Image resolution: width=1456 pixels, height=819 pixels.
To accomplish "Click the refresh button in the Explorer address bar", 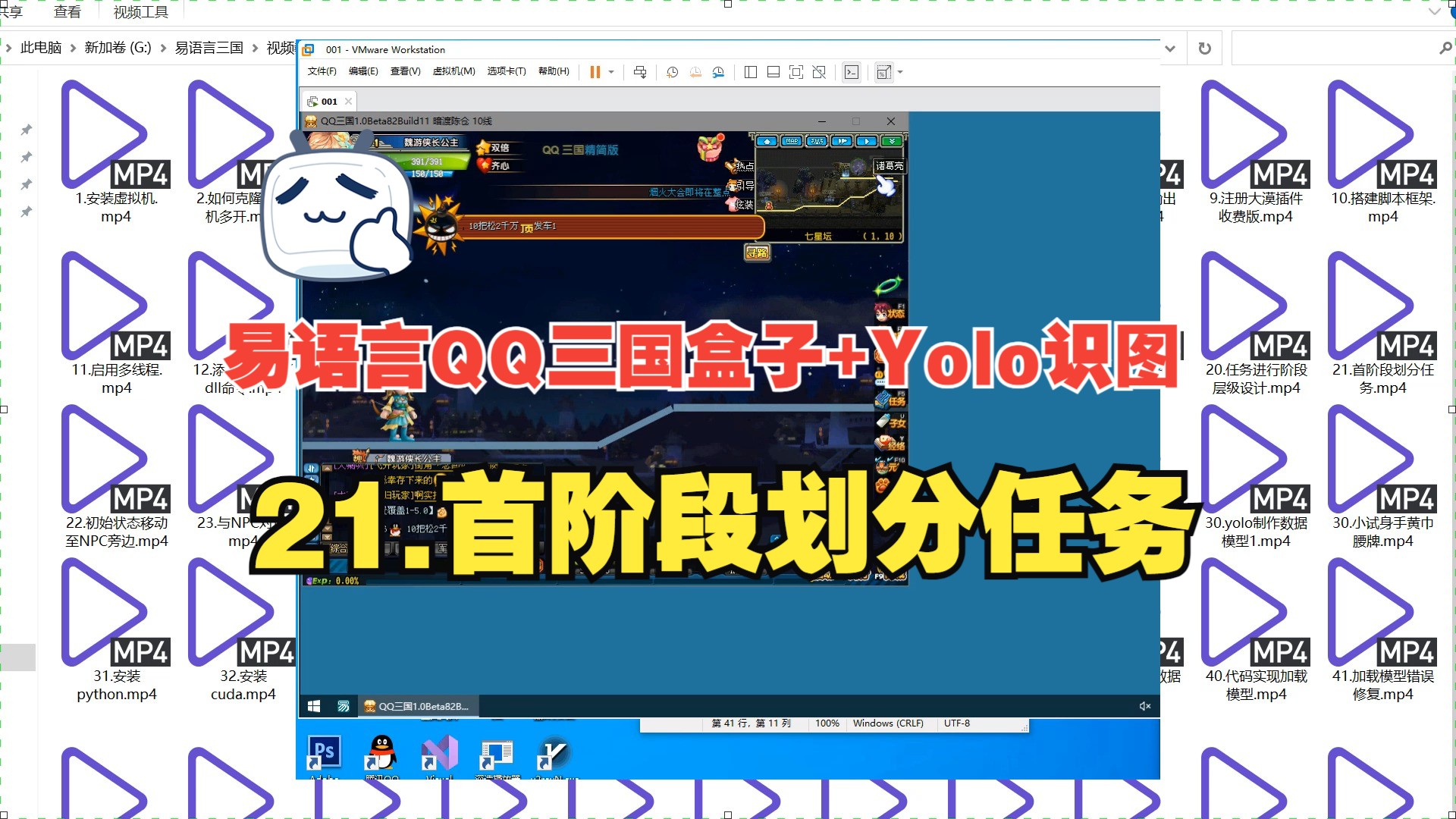I will click(x=1204, y=49).
